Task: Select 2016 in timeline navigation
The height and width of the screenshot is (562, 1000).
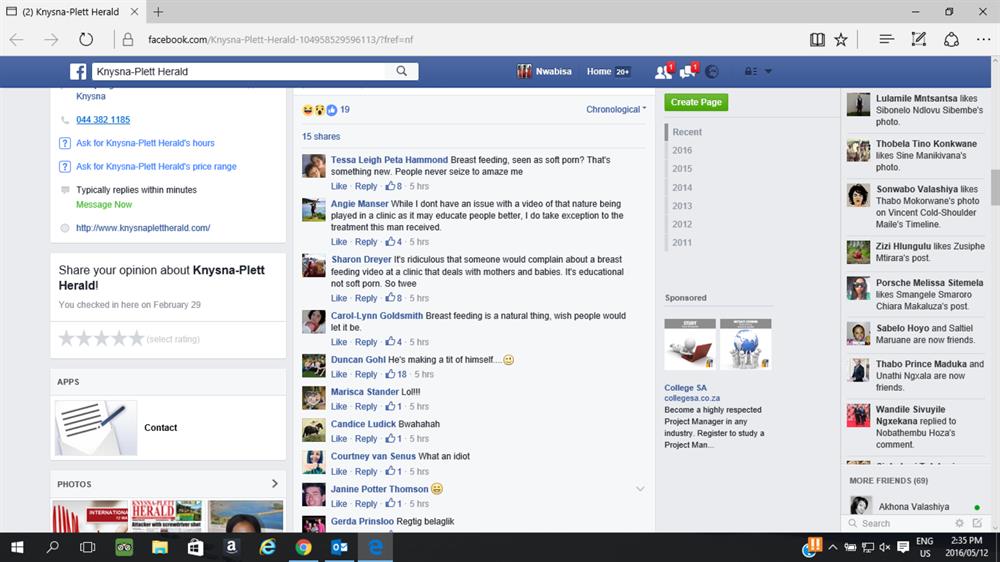Action: (x=682, y=151)
